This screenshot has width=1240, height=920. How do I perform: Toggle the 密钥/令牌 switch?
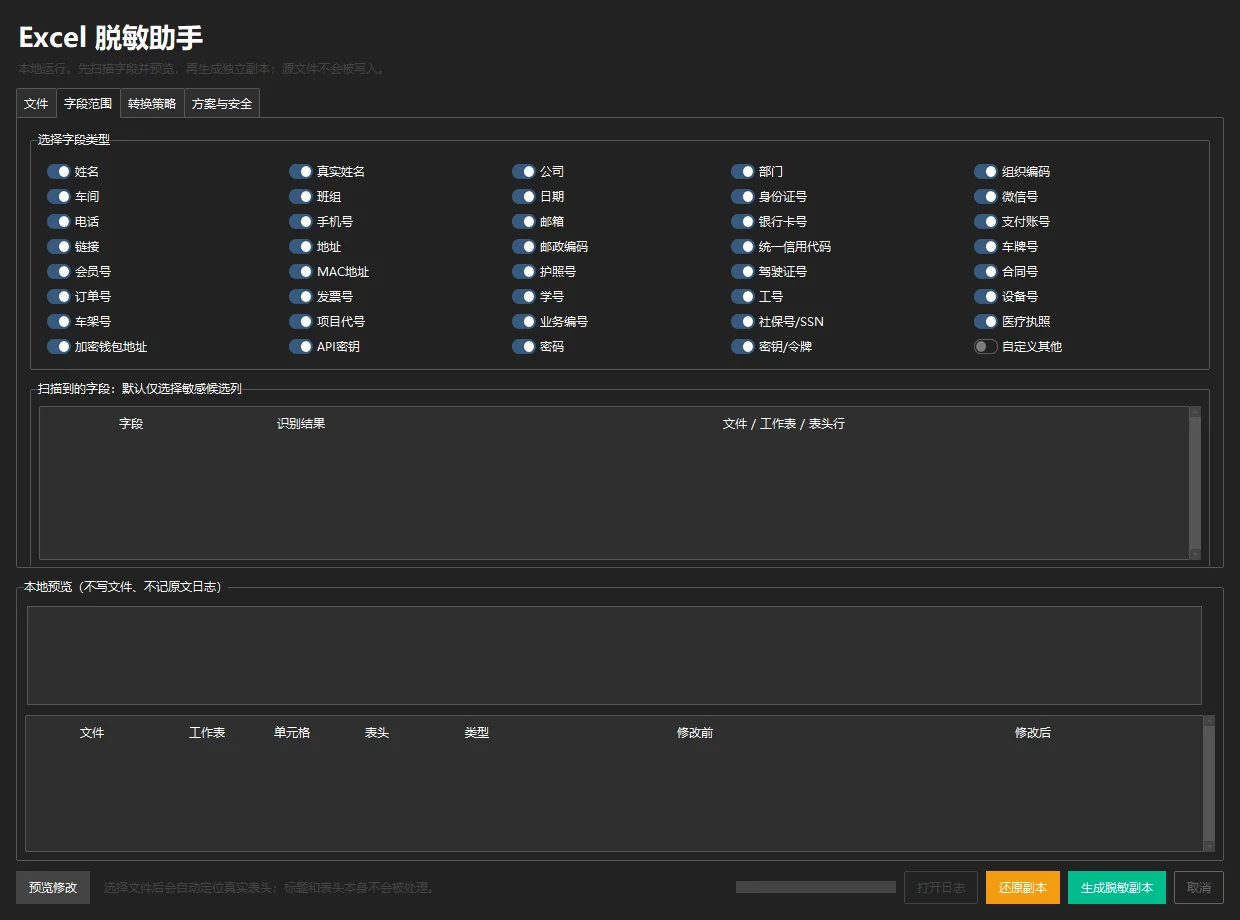[x=743, y=347]
